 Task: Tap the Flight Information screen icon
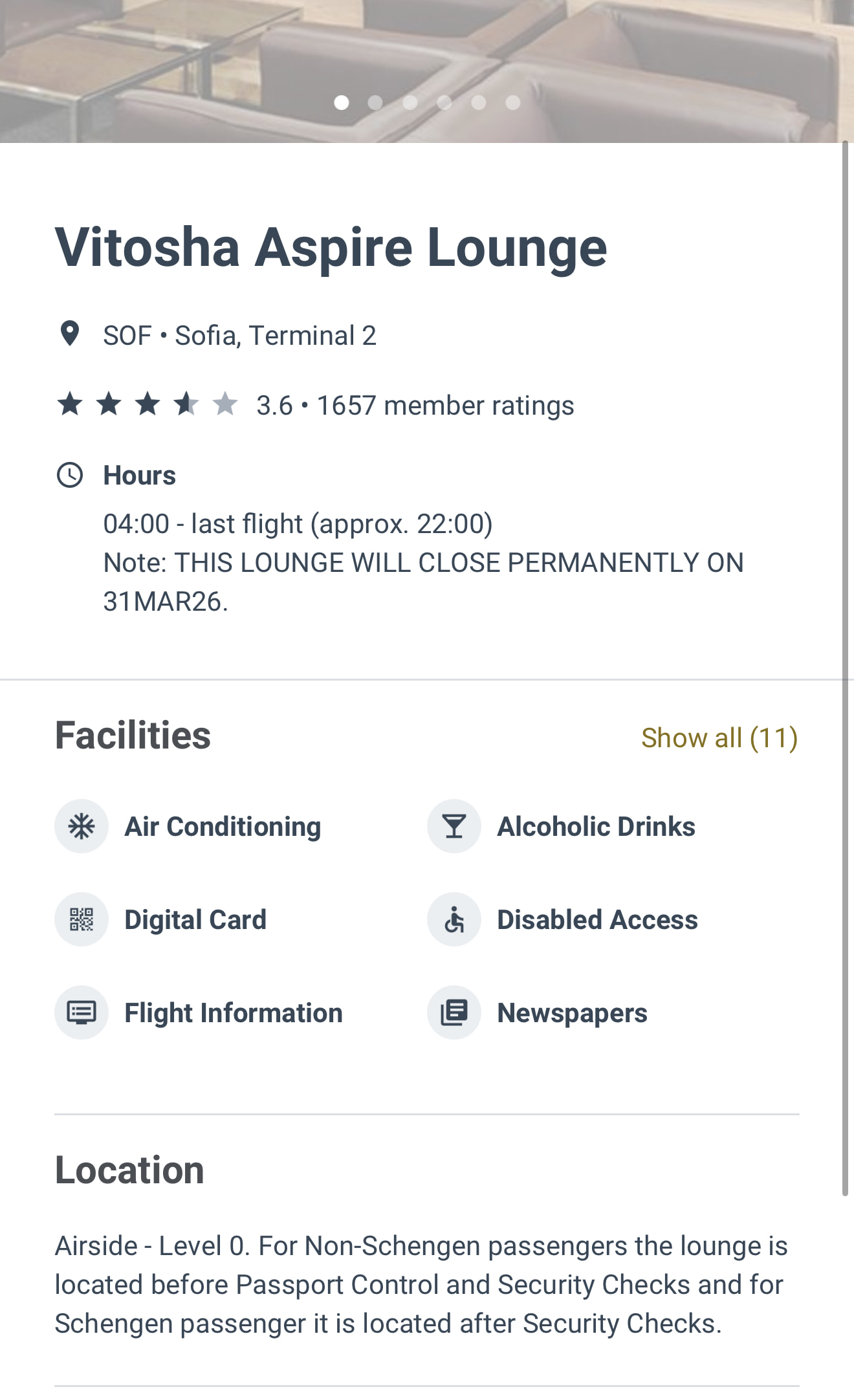pyautogui.click(x=82, y=1012)
